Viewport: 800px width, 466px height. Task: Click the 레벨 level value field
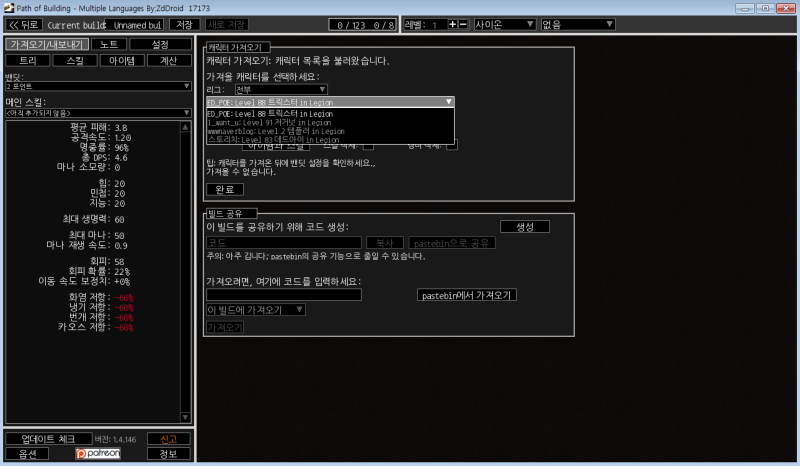tap(437, 24)
